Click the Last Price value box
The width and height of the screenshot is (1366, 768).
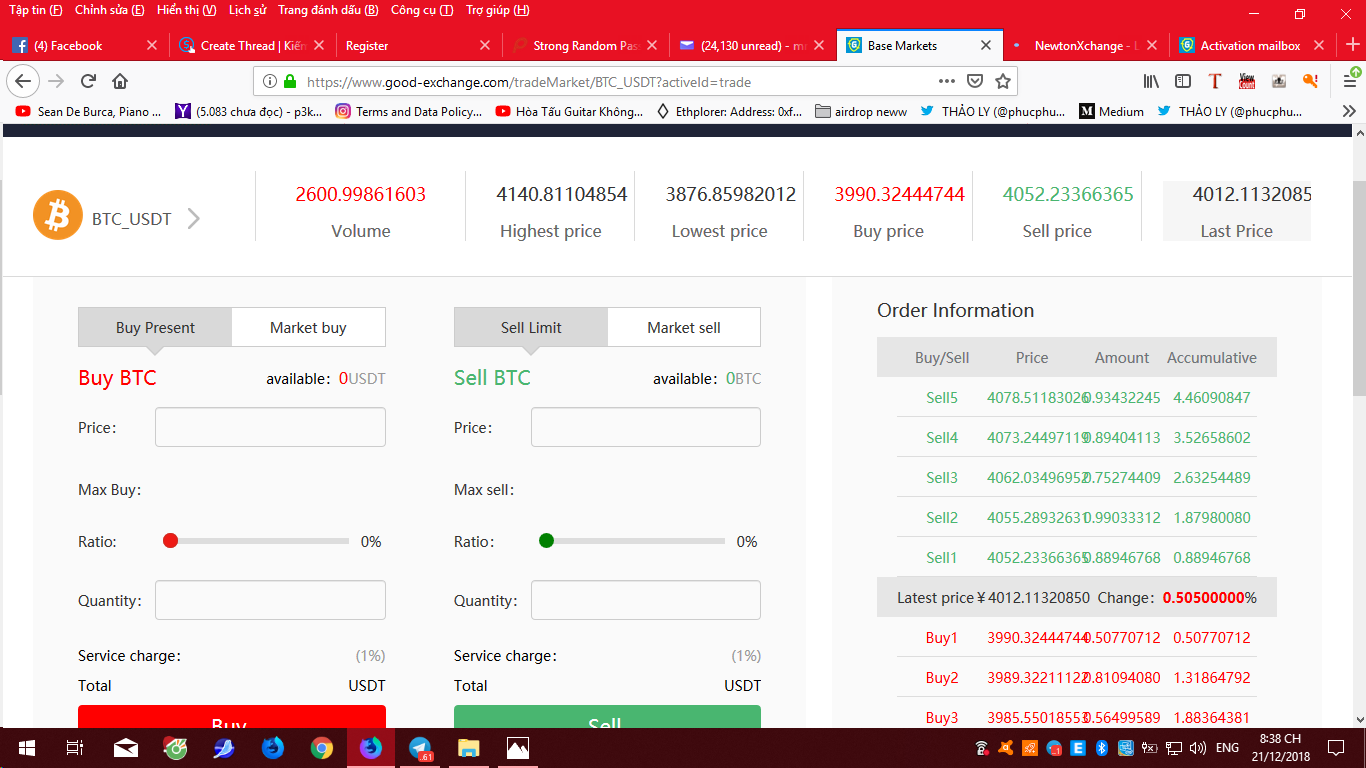pos(1237,211)
